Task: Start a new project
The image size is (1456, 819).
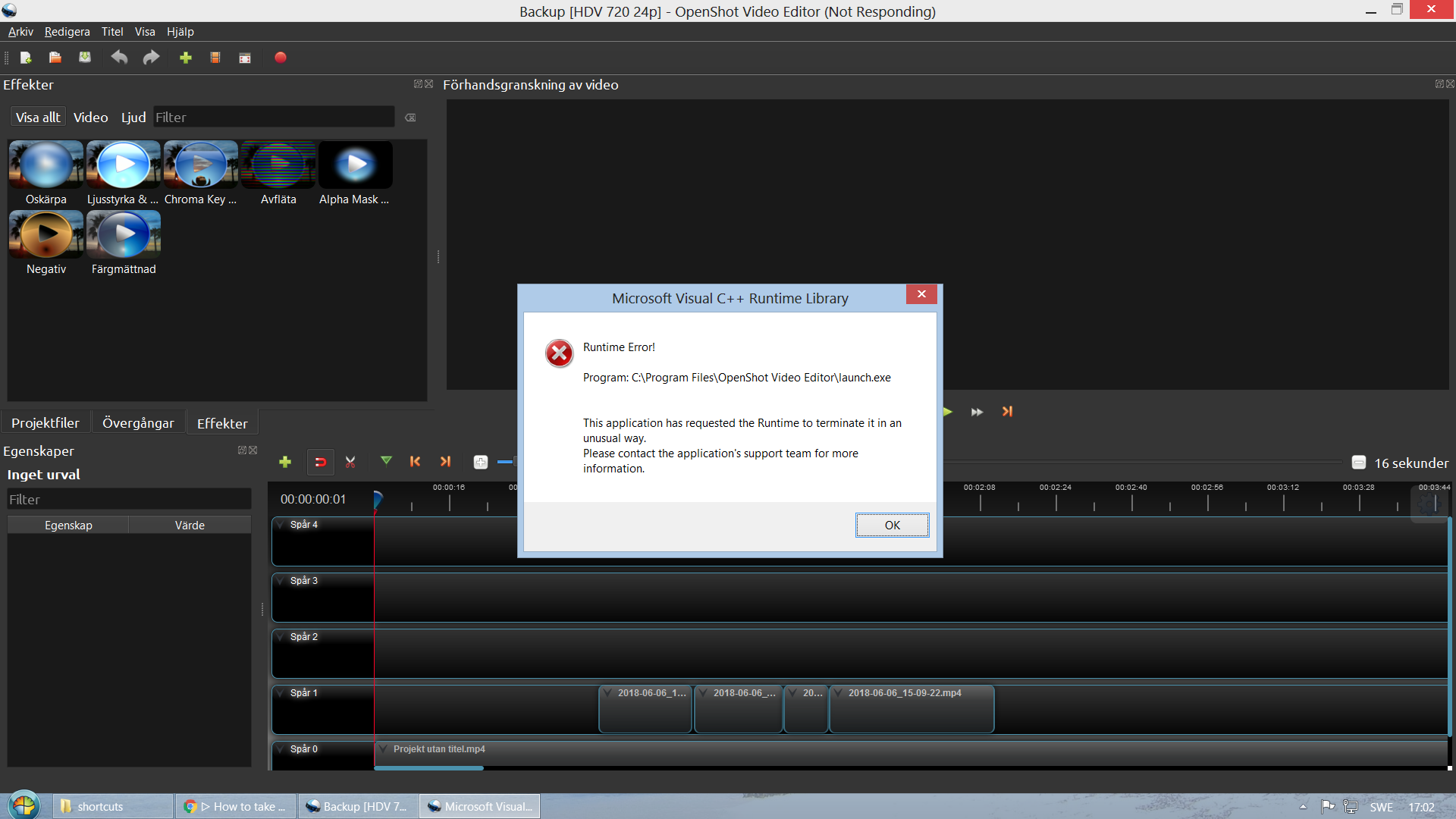Action: point(25,58)
